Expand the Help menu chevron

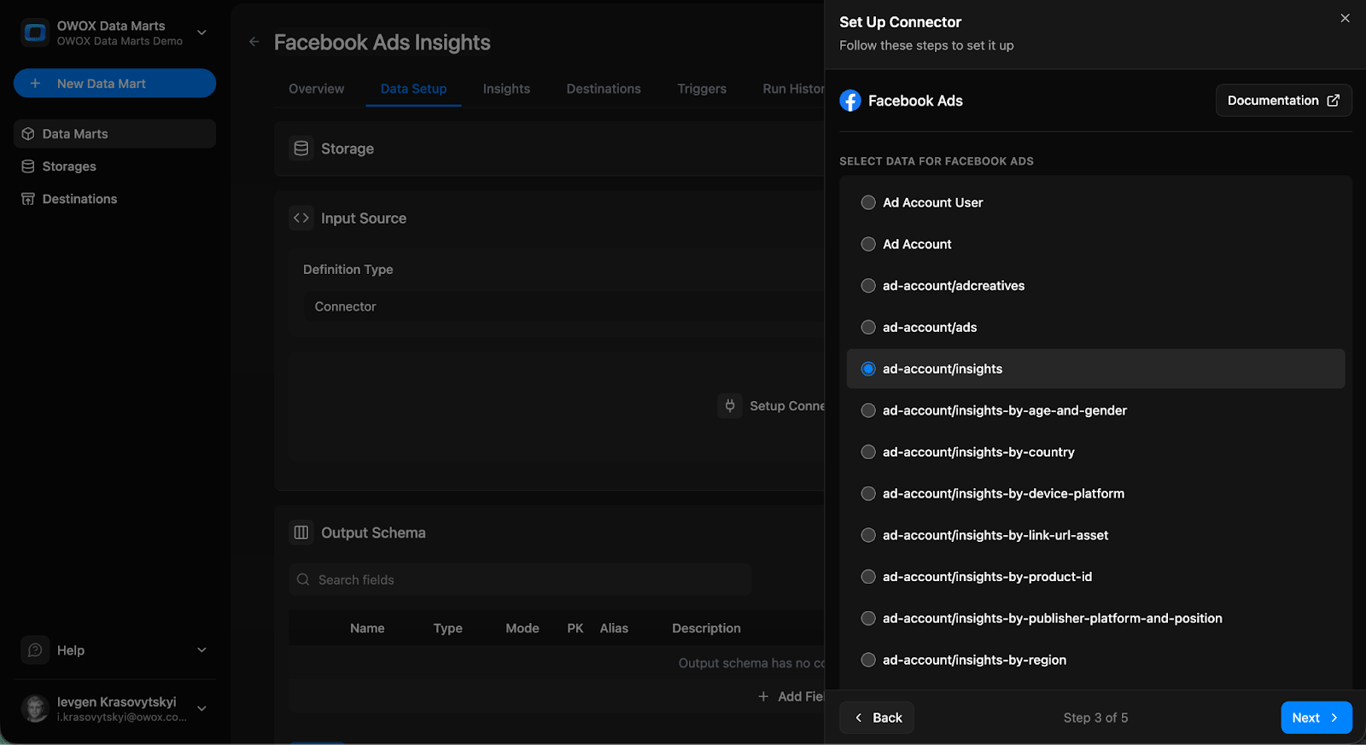(202, 650)
